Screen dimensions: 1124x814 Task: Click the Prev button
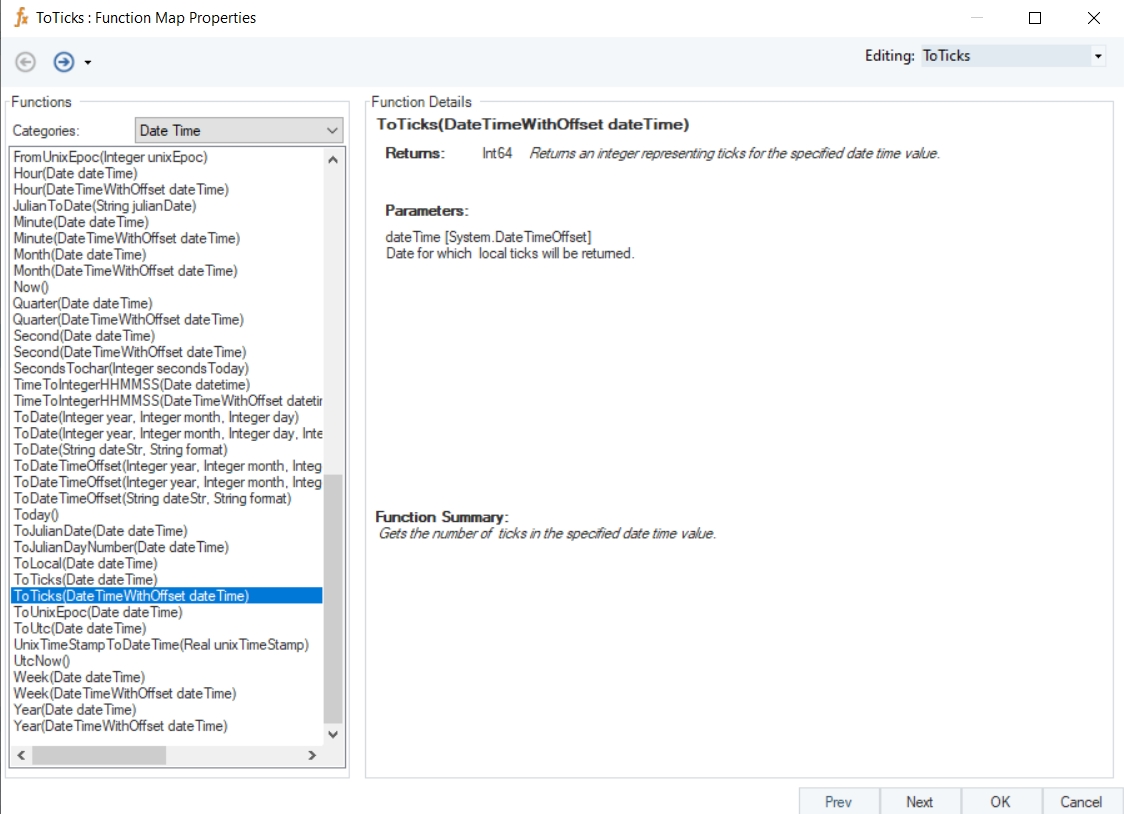pos(838,801)
